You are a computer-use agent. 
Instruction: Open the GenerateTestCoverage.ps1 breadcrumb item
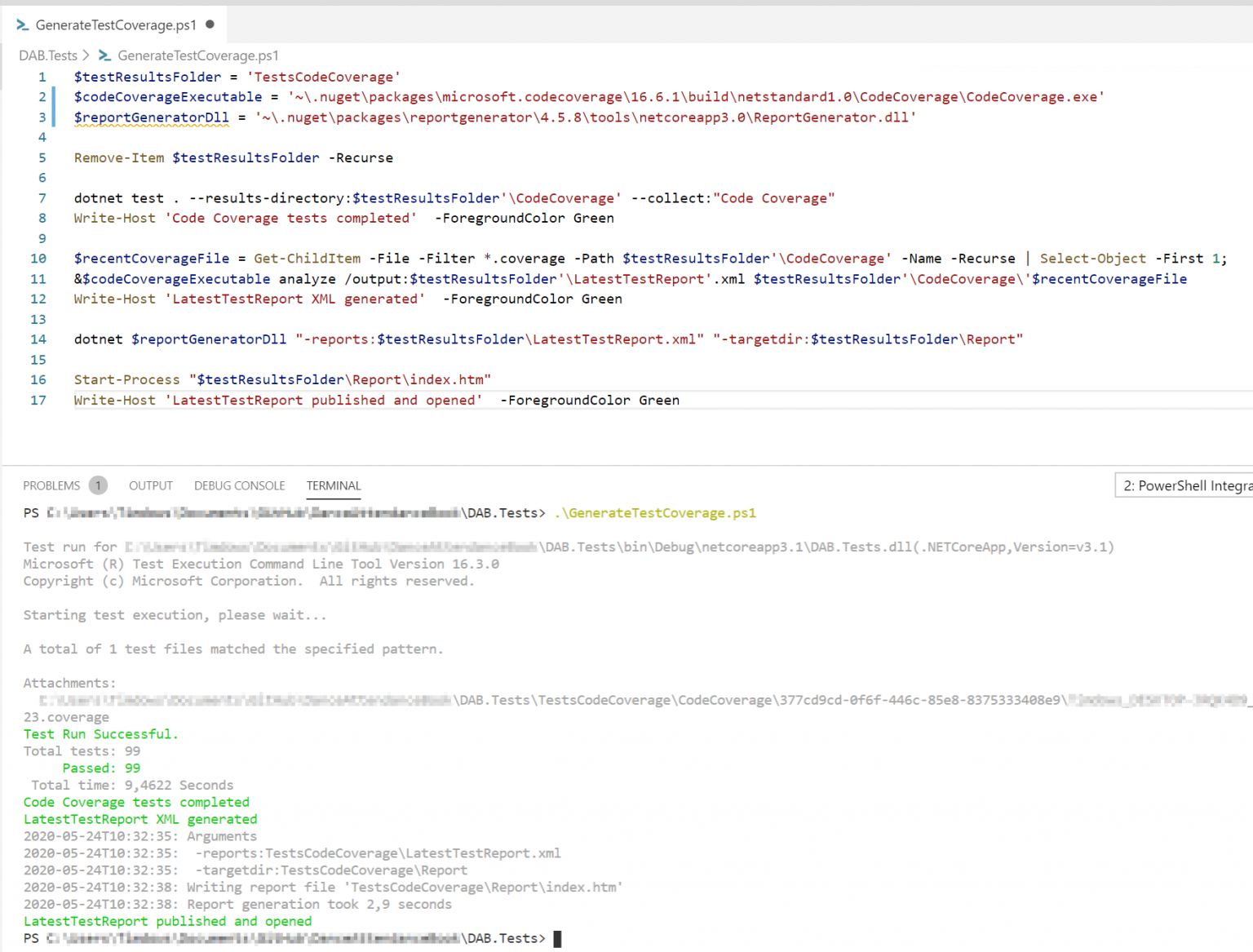pyautogui.click(x=197, y=55)
